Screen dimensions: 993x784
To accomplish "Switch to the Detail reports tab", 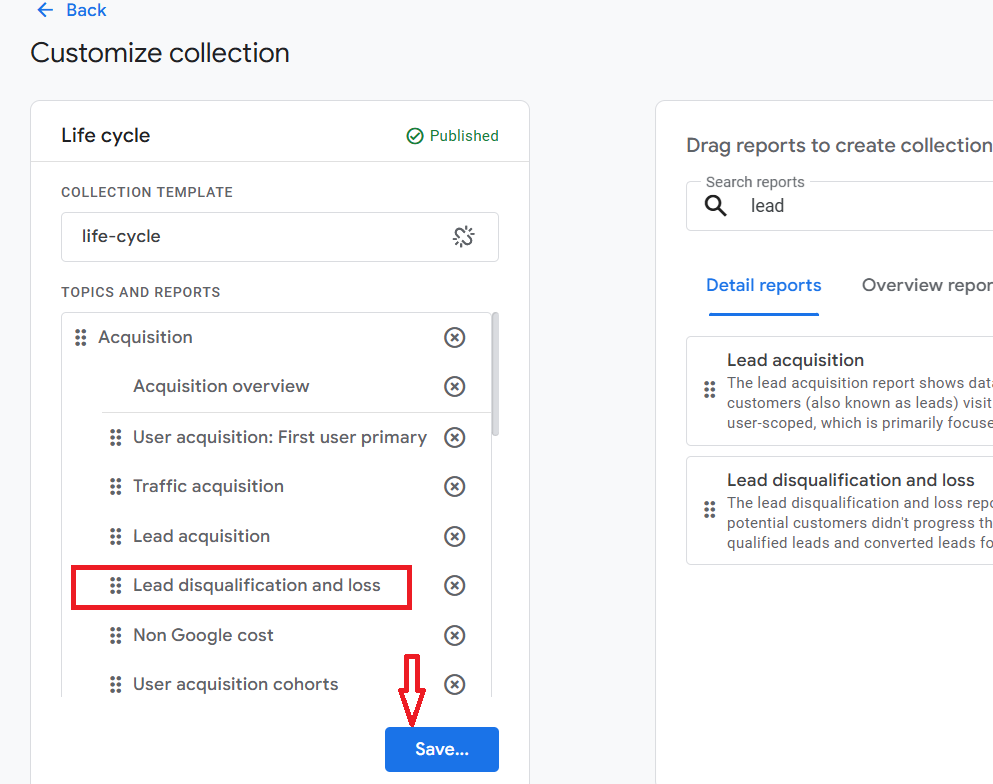I will (x=763, y=286).
